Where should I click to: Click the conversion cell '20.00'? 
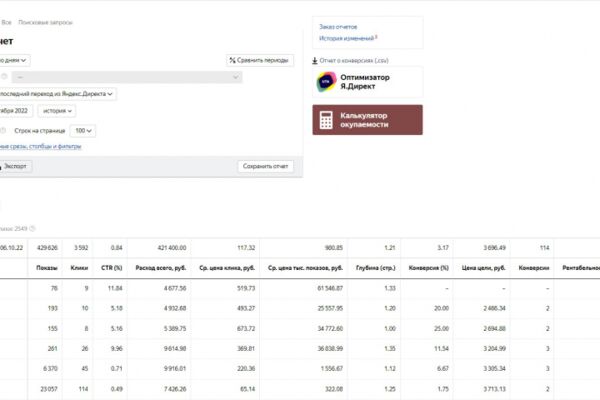[x=442, y=308]
